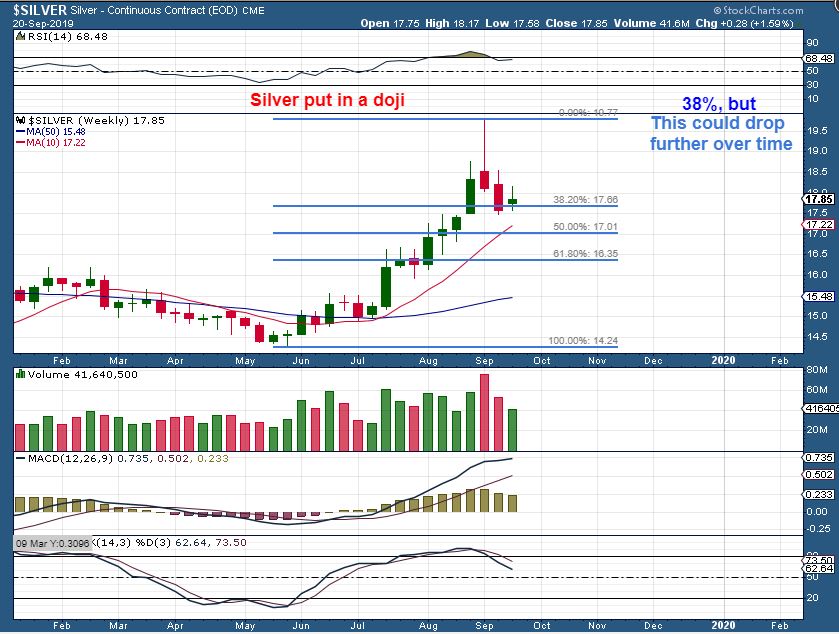The height and width of the screenshot is (634, 839).
Task: Click the MA(10) red line legend marker
Action: 21,143
